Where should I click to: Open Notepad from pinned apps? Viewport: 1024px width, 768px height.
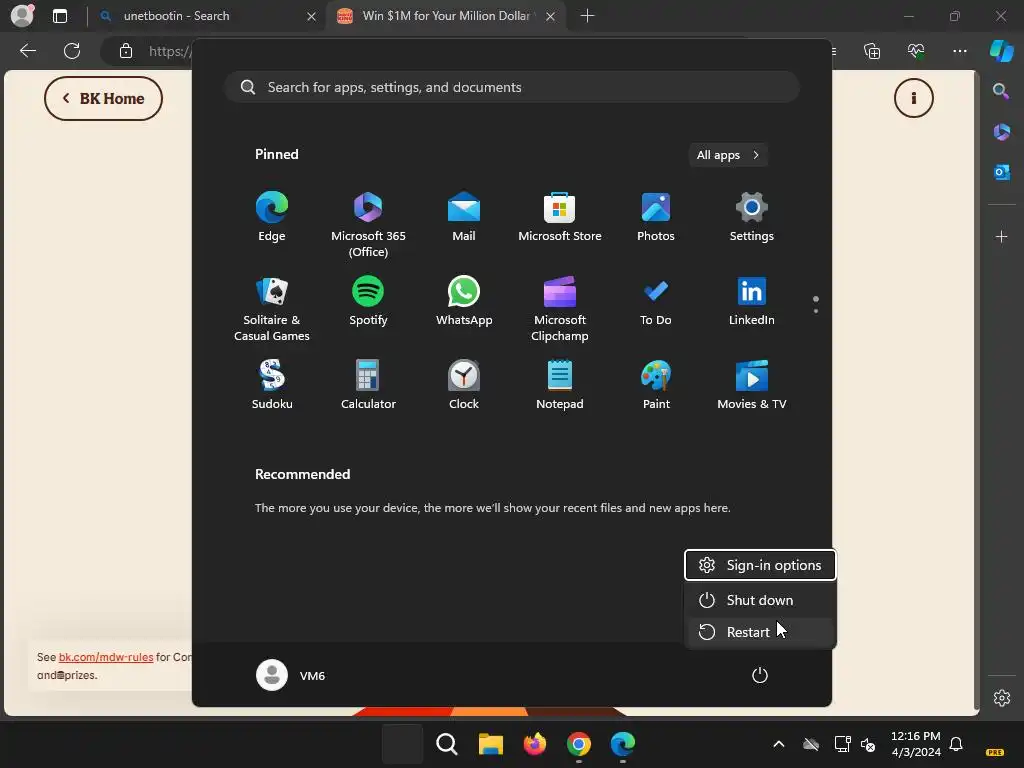pyautogui.click(x=560, y=385)
